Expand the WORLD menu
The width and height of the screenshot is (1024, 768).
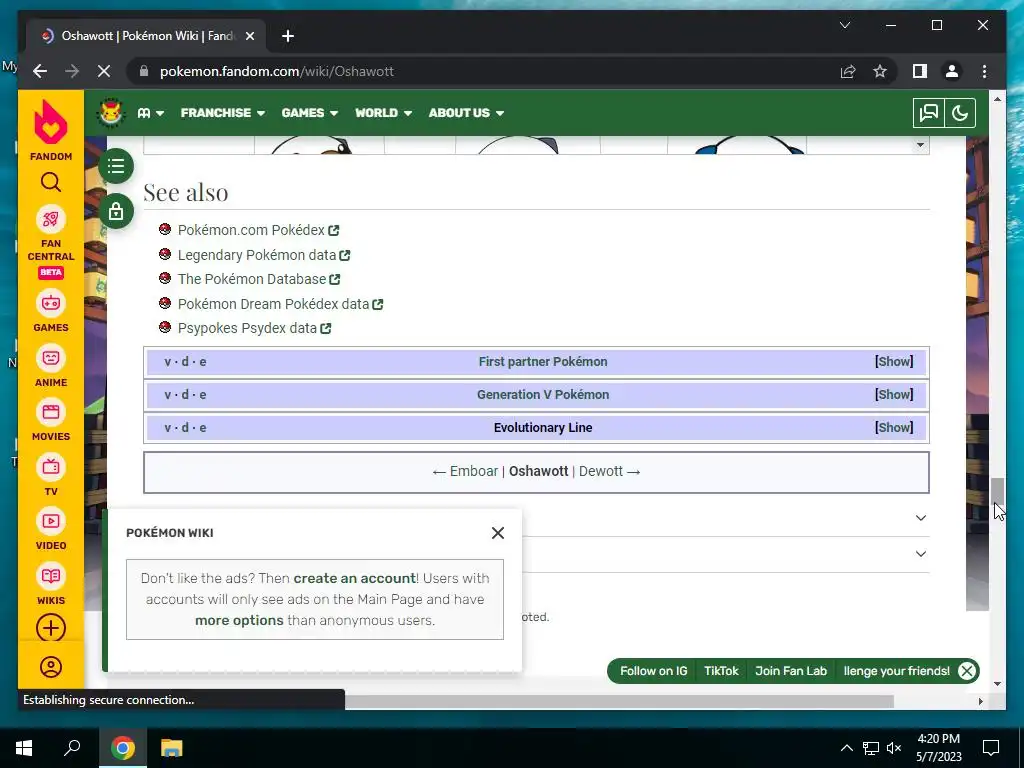[x=383, y=113]
